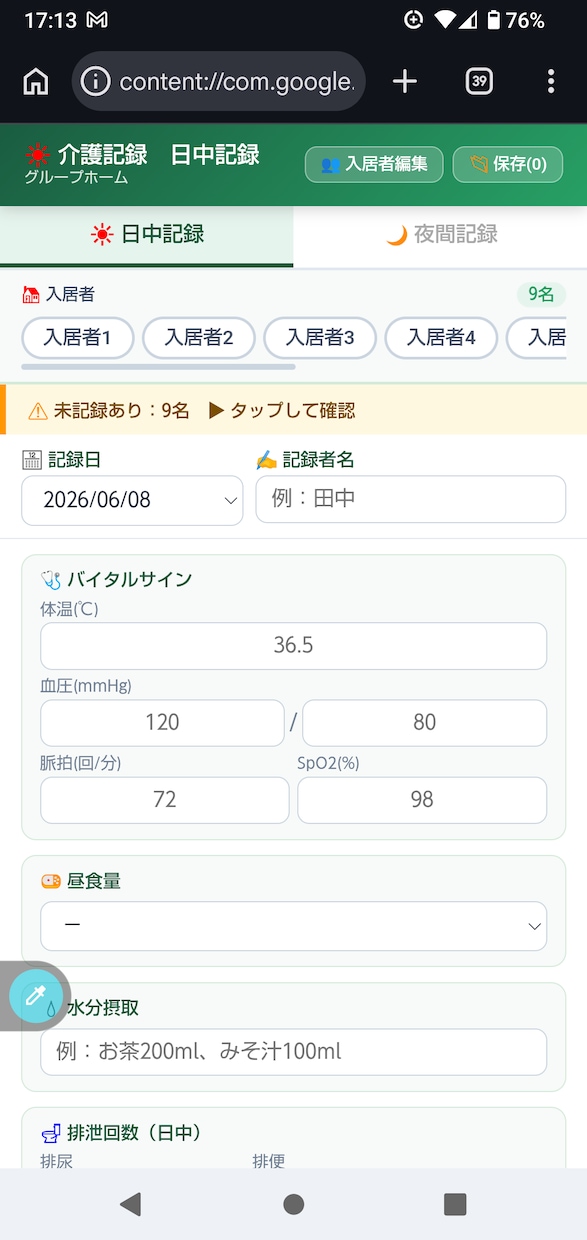Click the warning triangle in 未記録 banner
Viewport: 587px width, 1240px height.
click(x=38, y=410)
